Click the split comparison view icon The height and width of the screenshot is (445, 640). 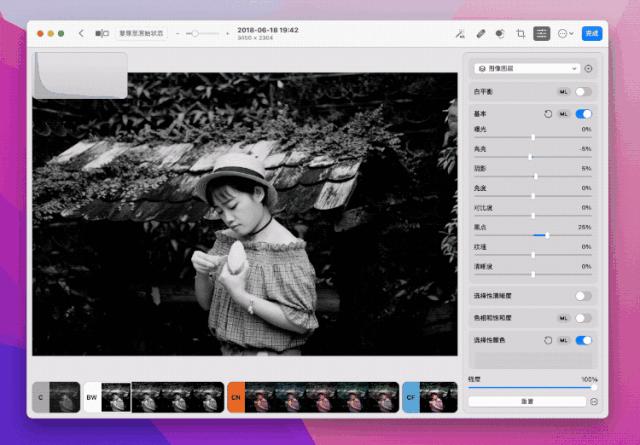click(x=102, y=33)
